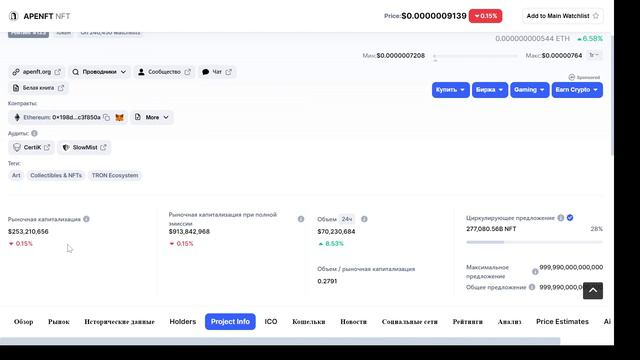The width and height of the screenshot is (640, 360).
Task: Click the TRON Ecosystem tag
Action: (115, 176)
